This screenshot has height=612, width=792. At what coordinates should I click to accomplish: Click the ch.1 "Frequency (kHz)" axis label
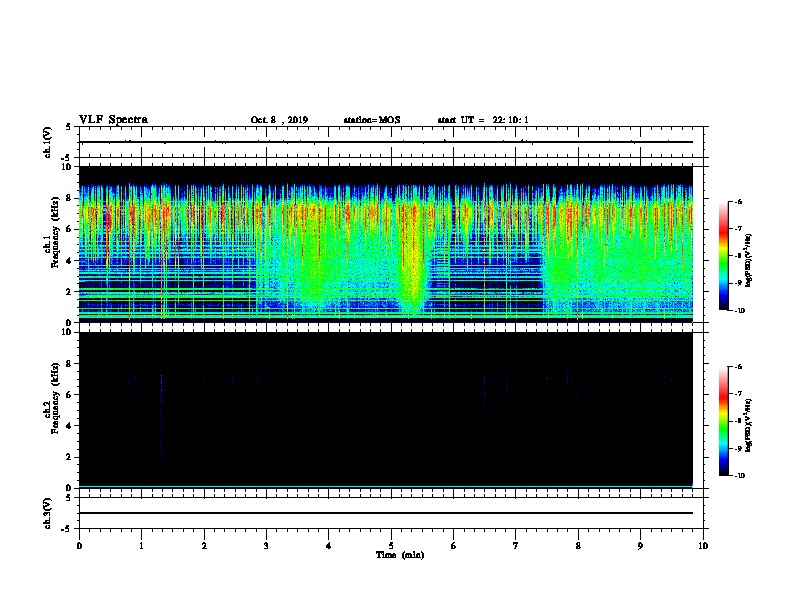(55, 232)
